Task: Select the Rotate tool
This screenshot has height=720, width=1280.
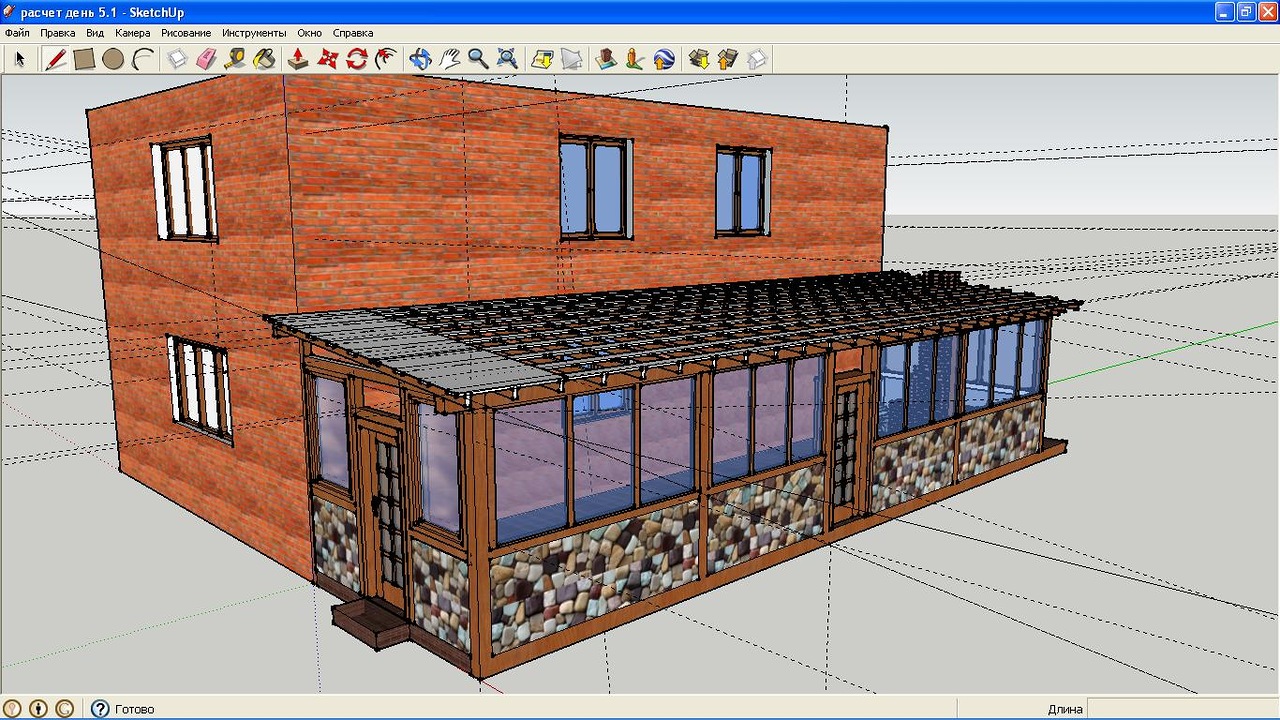Action: tap(356, 59)
